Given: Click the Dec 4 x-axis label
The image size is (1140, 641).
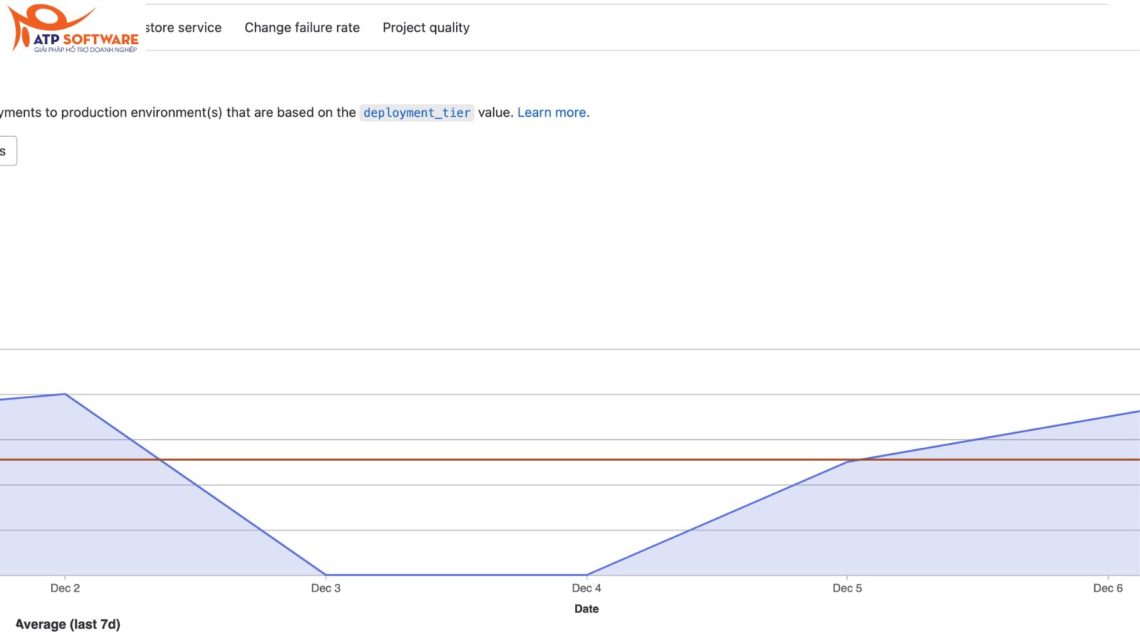Looking at the screenshot, I should (587, 589).
